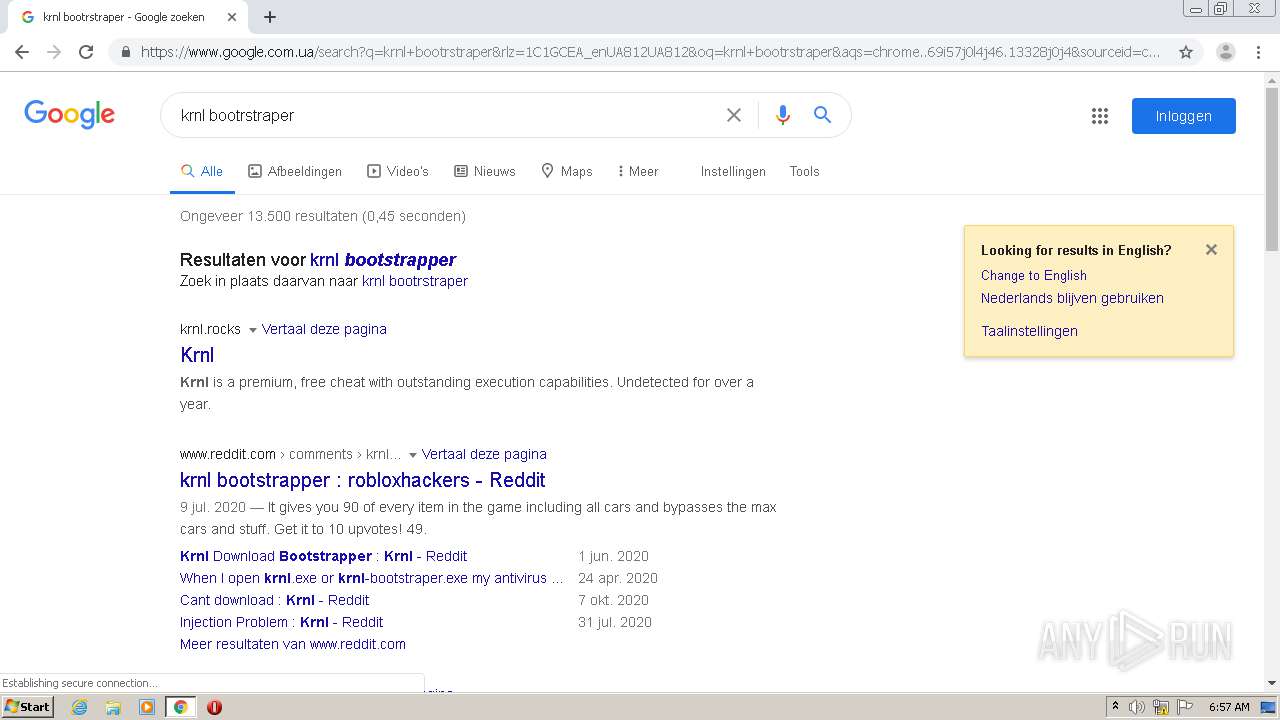Click the volume speaker tray icon

pyautogui.click(x=1137, y=707)
